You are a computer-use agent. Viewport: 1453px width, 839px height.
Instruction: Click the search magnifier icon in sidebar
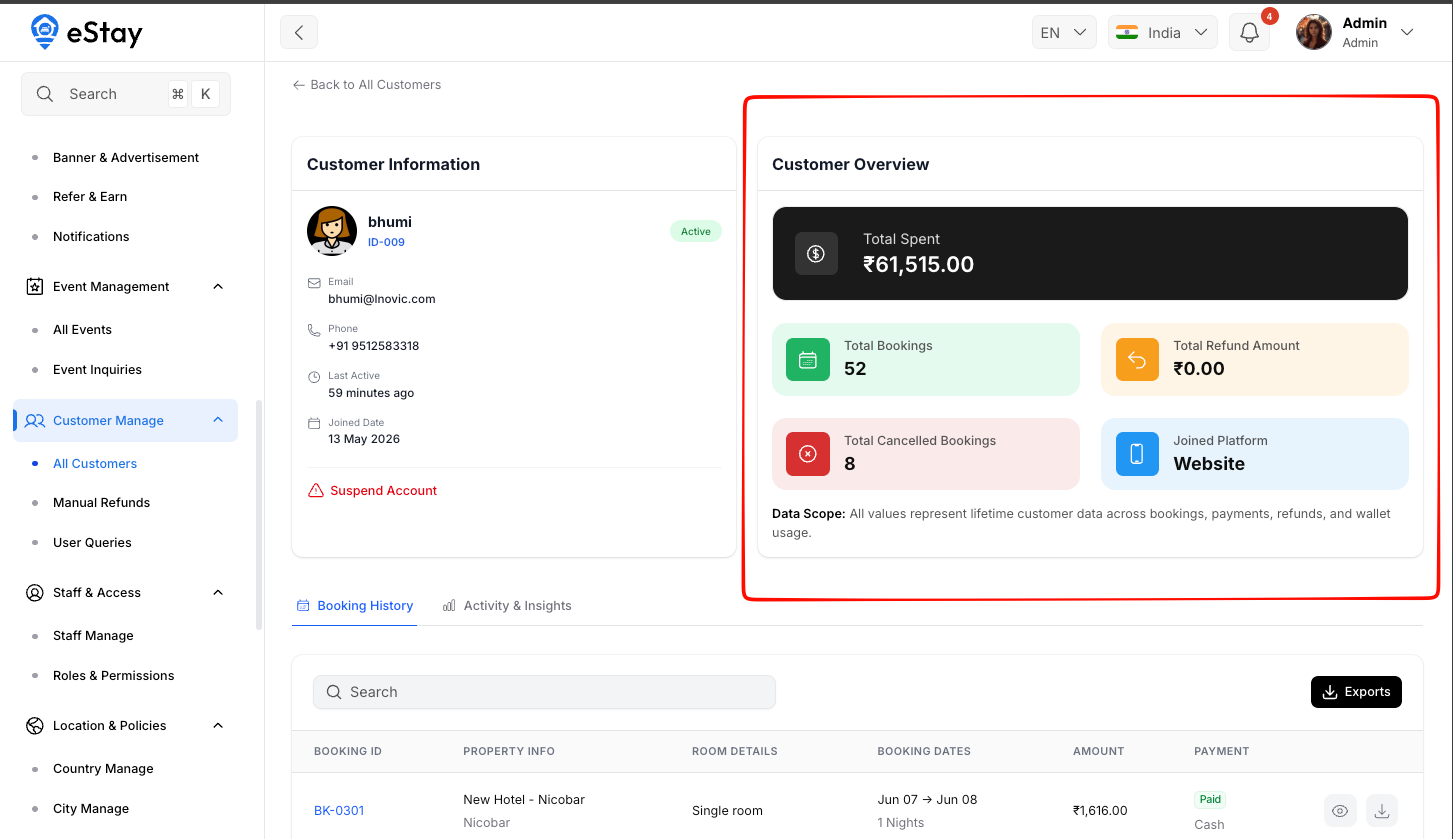pos(44,94)
